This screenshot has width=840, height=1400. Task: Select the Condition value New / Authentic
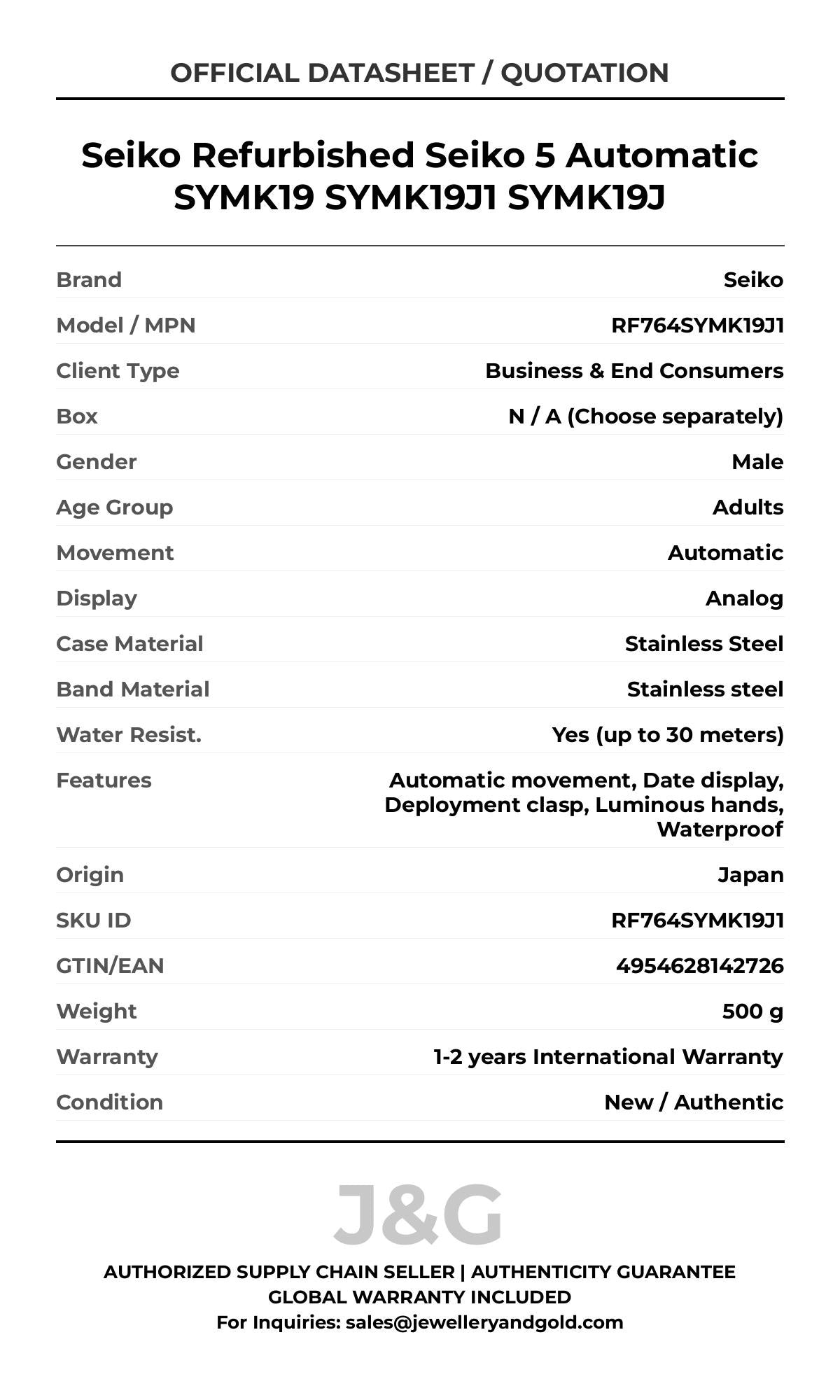click(694, 1102)
